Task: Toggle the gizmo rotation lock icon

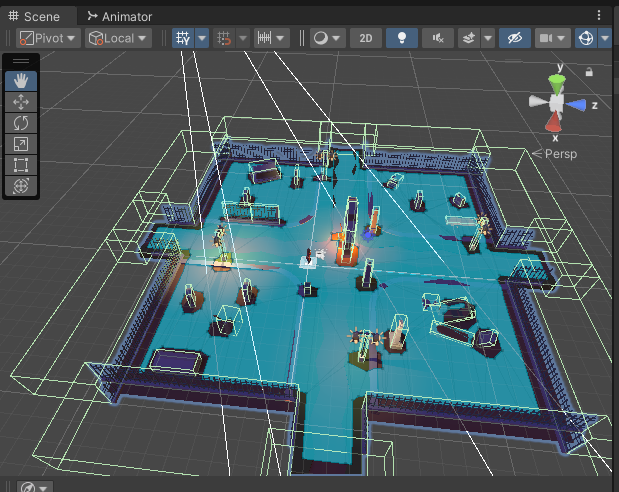Action: click(x=589, y=72)
